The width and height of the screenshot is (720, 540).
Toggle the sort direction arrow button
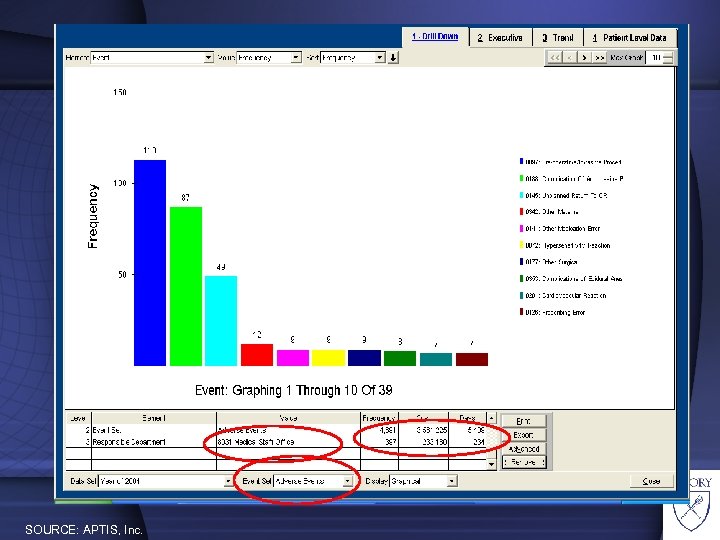(x=393, y=57)
